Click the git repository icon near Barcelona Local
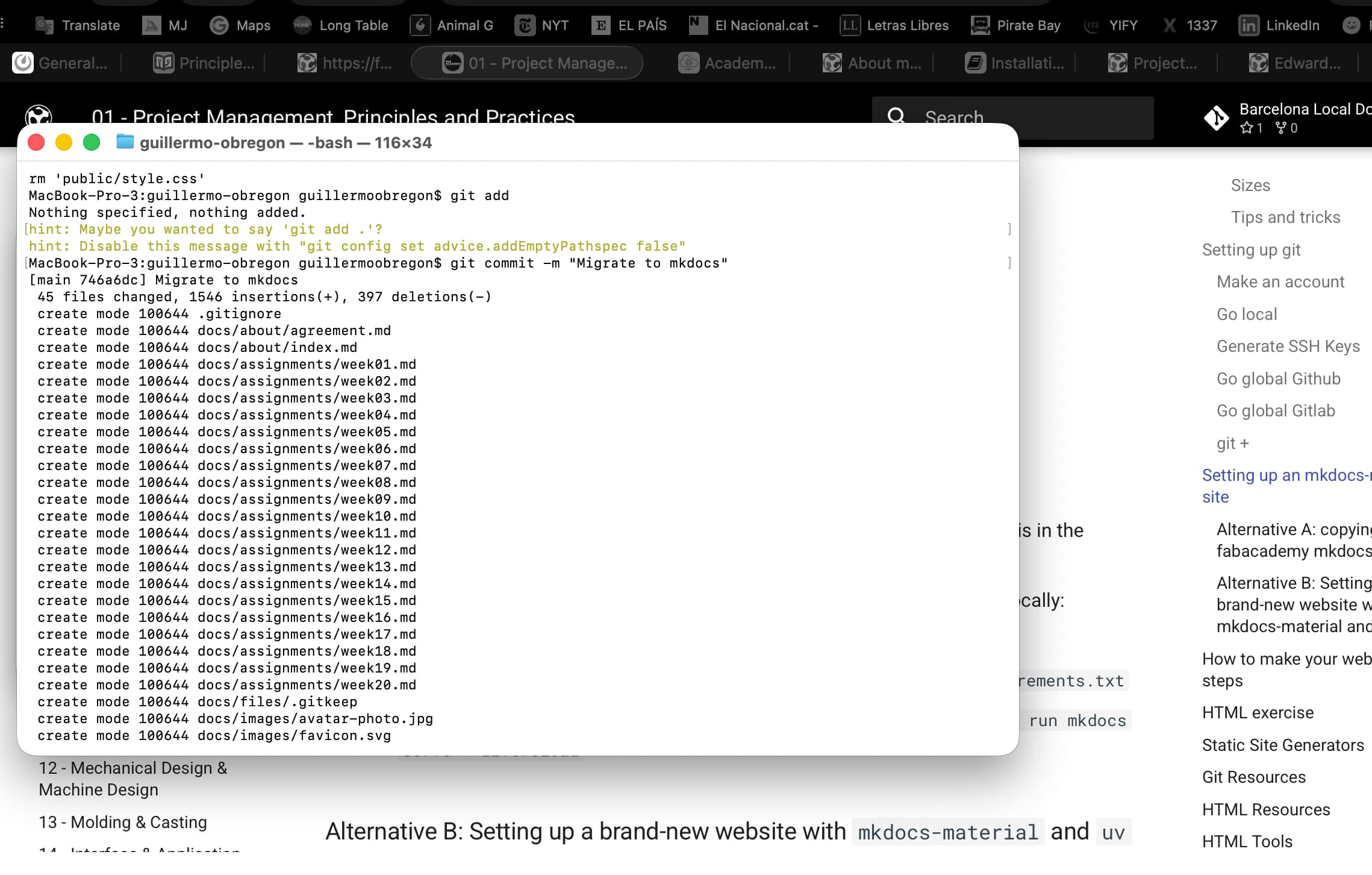Image resolution: width=1372 pixels, height=875 pixels. tap(1217, 118)
